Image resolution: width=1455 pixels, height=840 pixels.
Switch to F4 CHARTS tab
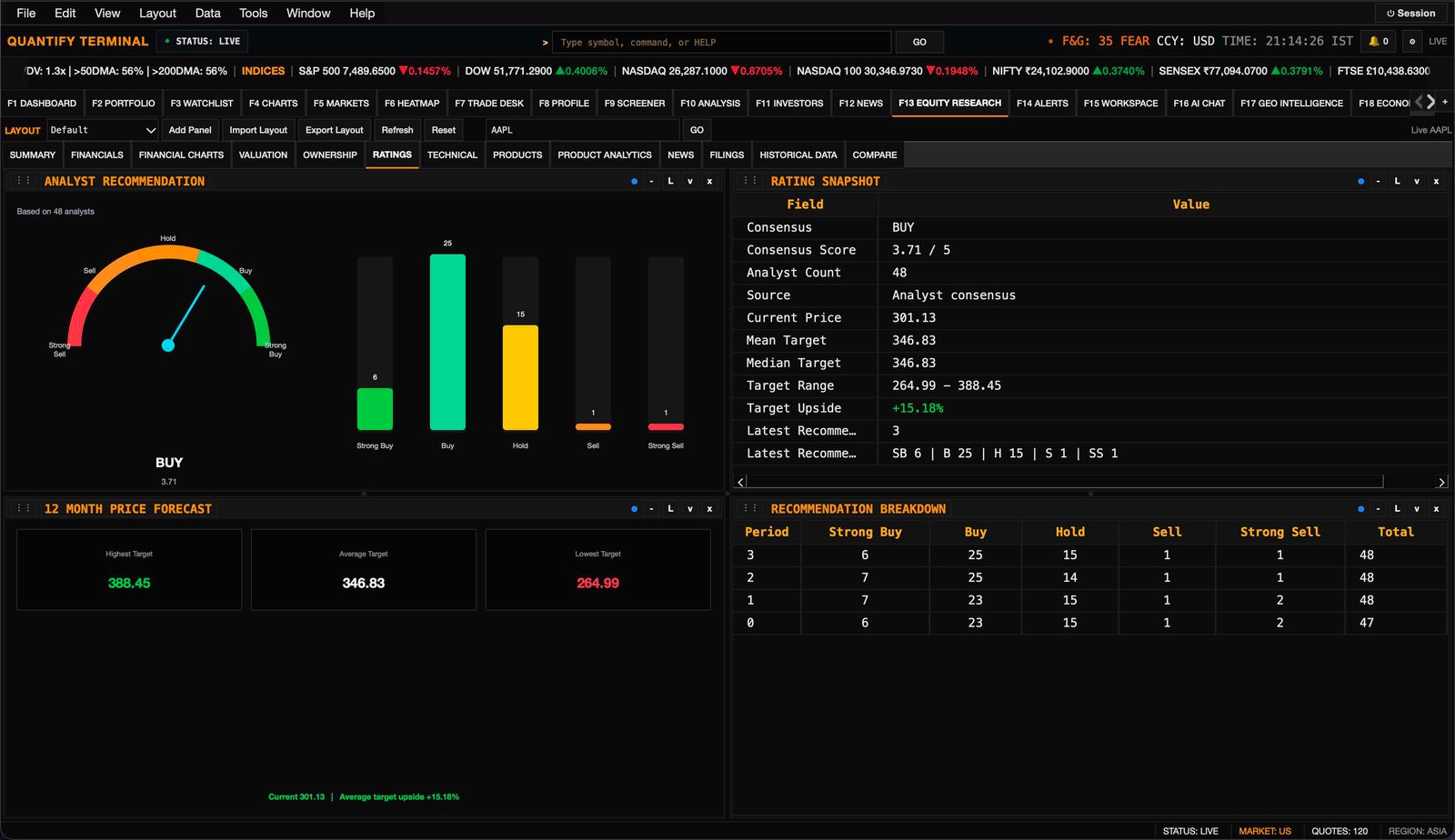point(274,103)
